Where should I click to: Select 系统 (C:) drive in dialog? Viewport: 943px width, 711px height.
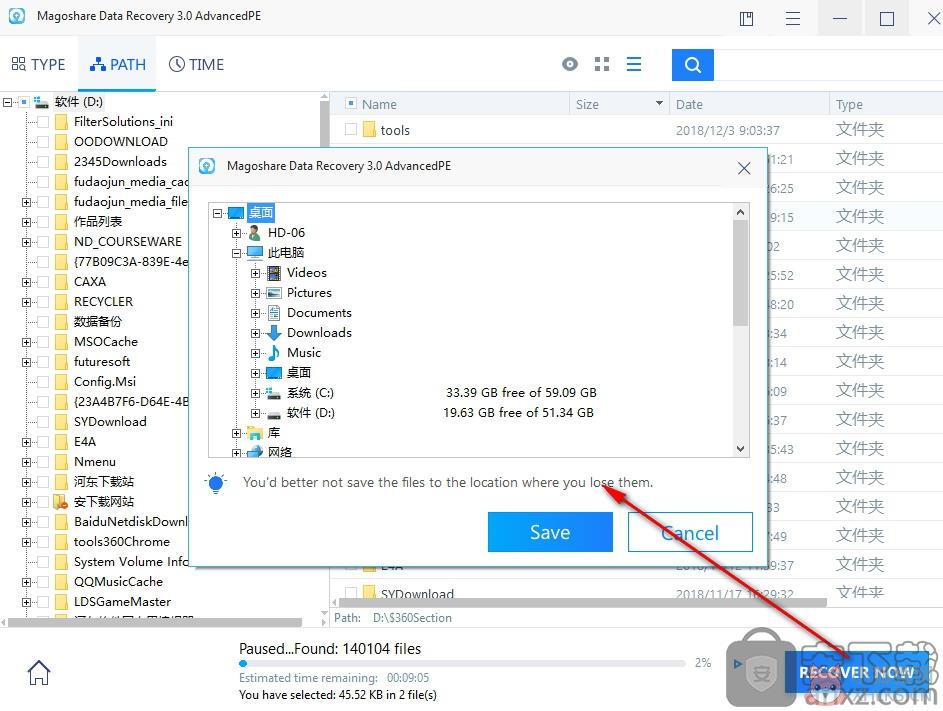click(310, 393)
